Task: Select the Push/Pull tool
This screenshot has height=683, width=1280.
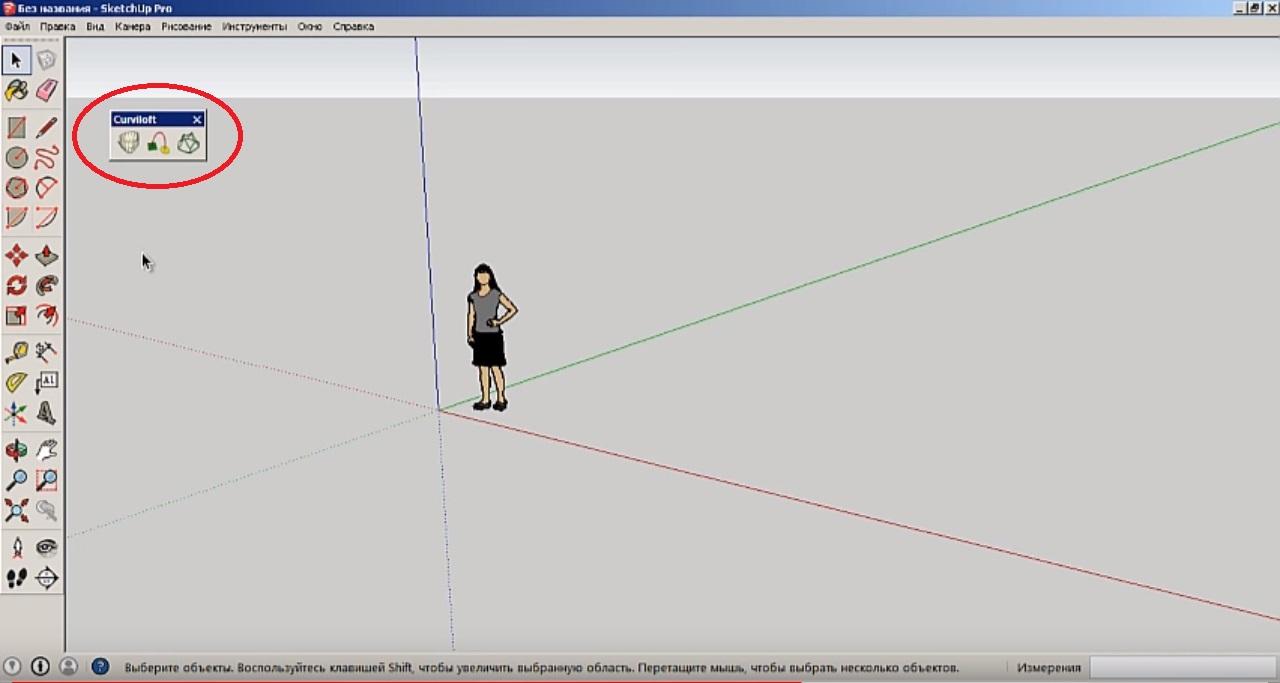Action: 47,256
